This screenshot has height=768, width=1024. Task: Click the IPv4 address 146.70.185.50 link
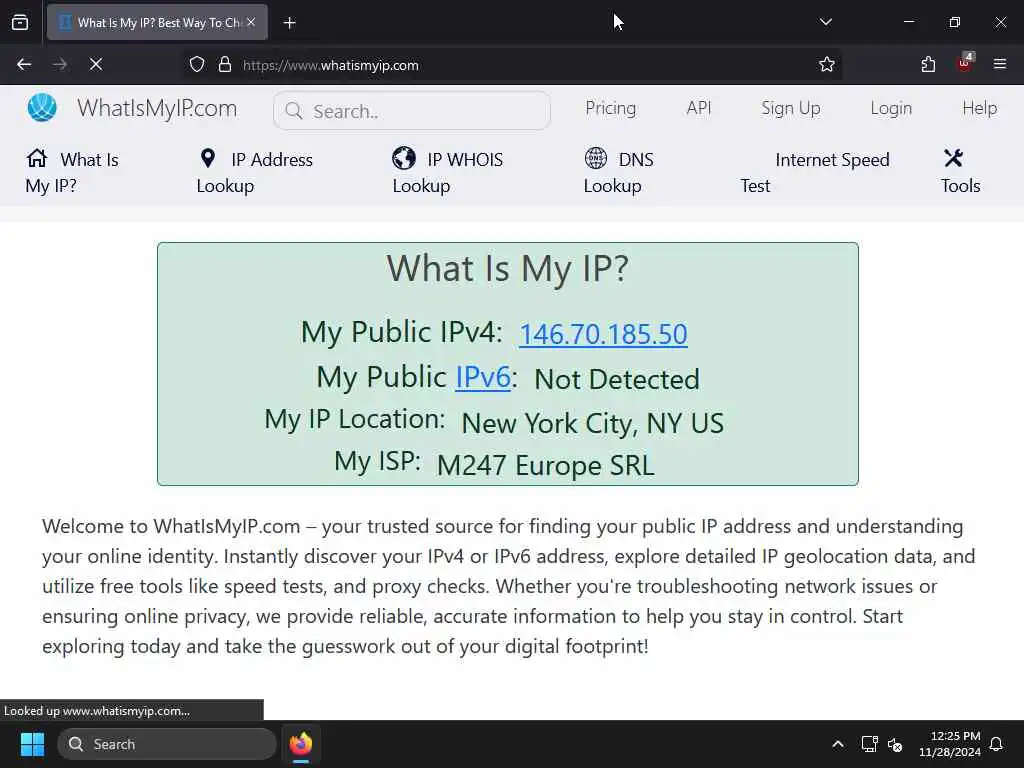tap(603, 334)
